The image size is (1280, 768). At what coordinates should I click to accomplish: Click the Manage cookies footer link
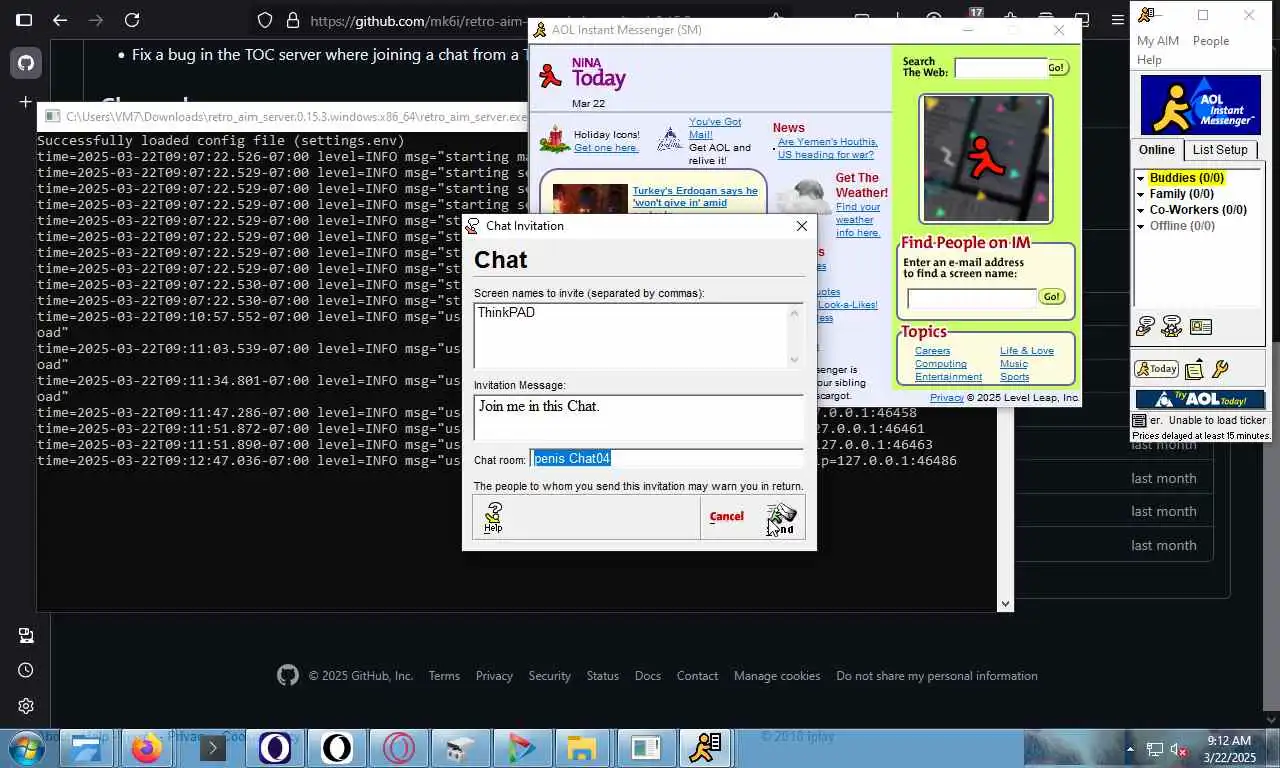point(777,676)
